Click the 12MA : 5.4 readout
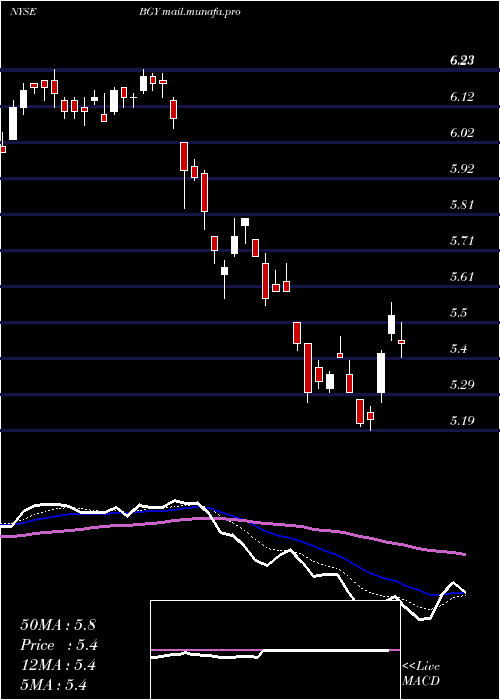This screenshot has width=500, height=700. 58,665
